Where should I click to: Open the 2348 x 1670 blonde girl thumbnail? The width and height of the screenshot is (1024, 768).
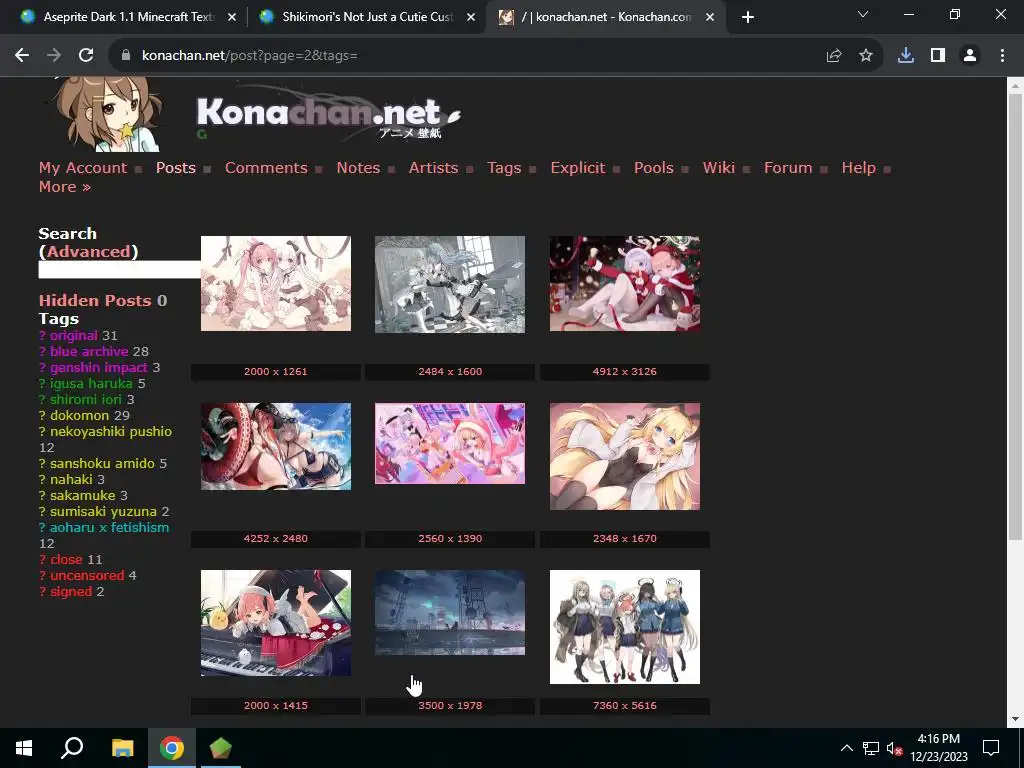coord(625,456)
